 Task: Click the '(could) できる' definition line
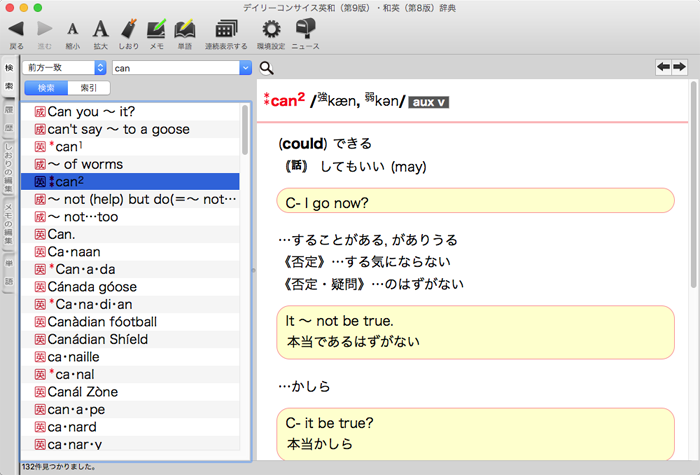pyautogui.click(x=325, y=143)
